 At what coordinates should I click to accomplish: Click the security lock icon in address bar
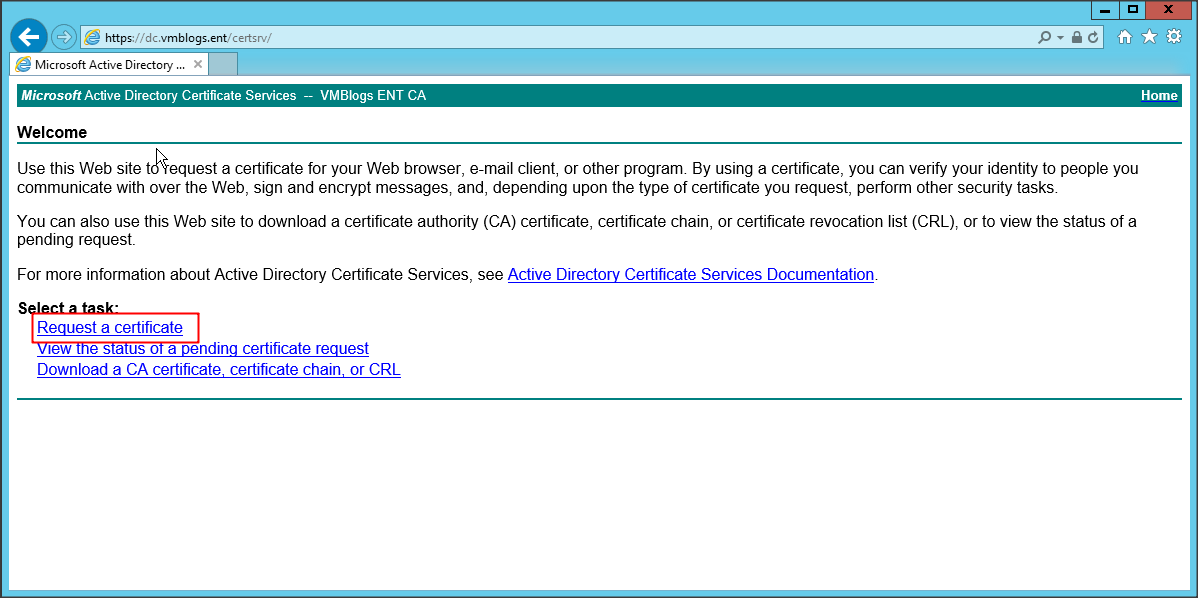pyautogui.click(x=1076, y=38)
